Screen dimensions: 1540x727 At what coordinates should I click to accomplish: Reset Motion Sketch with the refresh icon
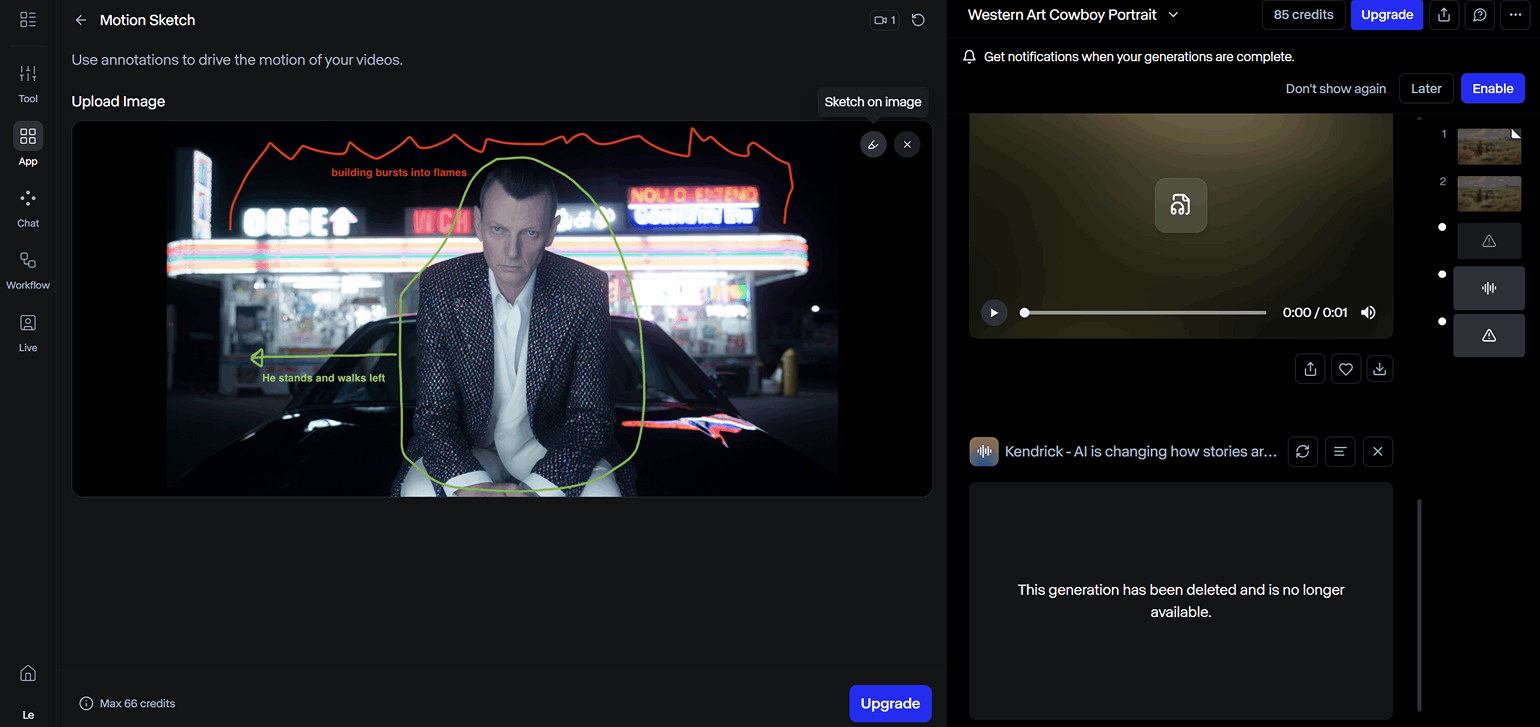pyautogui.click(x=918, y=20)
